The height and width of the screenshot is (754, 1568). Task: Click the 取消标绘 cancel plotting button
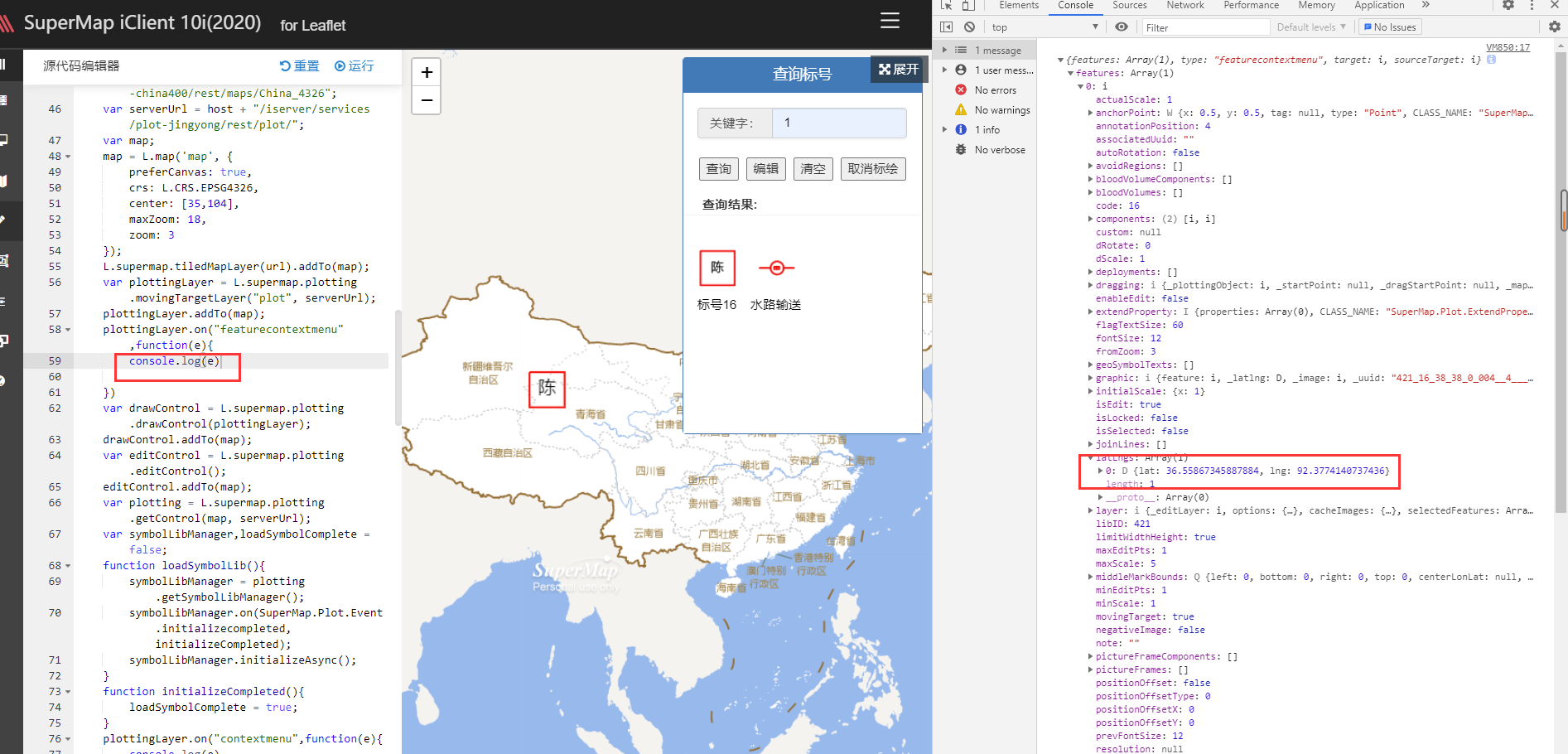[x=873, y=169]
